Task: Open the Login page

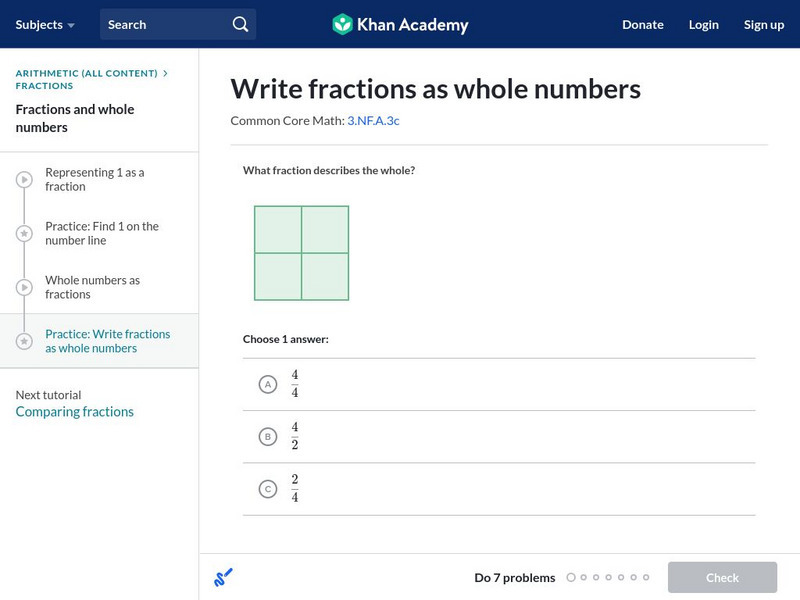Action: 703,24
